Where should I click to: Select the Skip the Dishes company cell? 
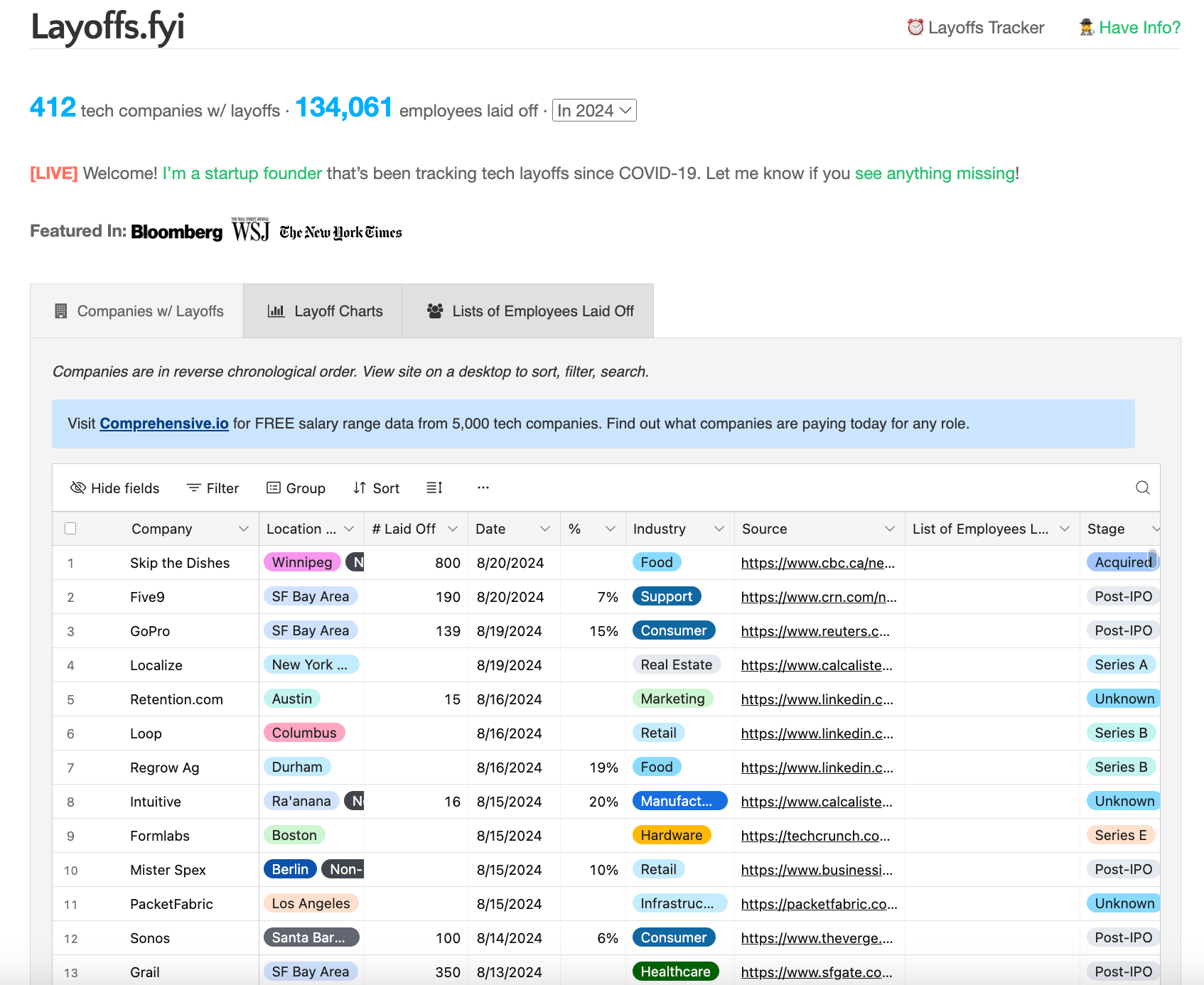tap(180, 563)
